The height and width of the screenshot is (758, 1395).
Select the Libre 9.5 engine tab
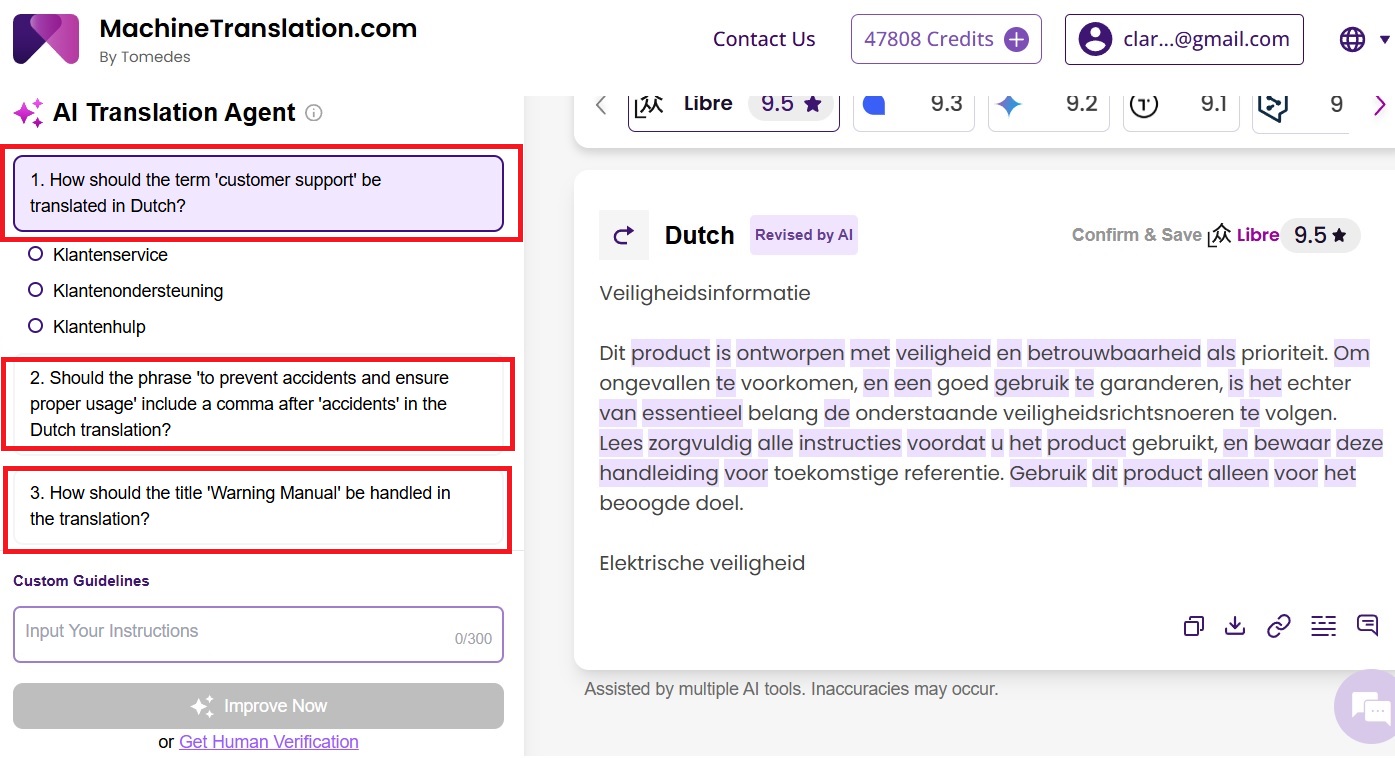click(733, 105)
